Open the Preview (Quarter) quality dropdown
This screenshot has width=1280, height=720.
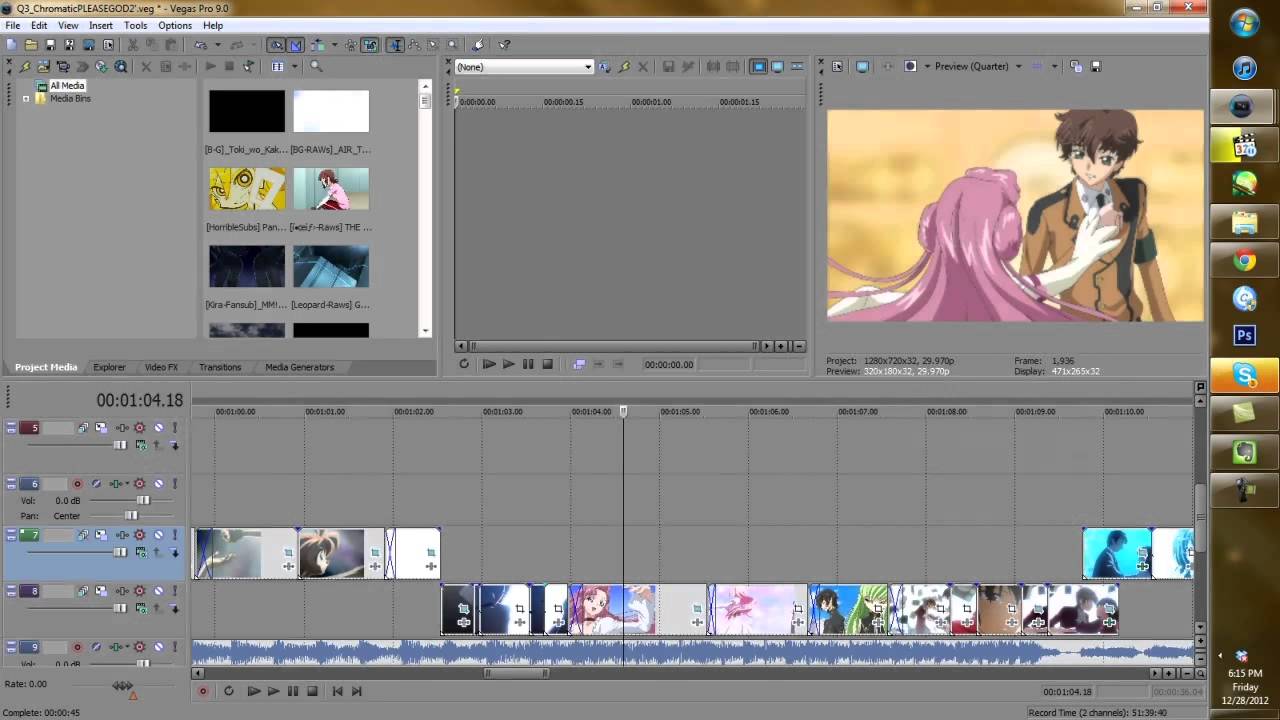point(1018,67)
